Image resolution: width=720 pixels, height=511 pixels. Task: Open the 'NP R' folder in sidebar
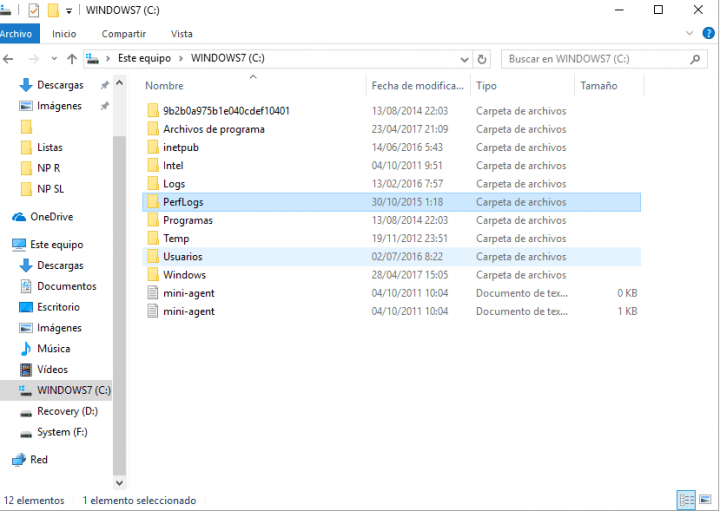(x=48, y=168)
